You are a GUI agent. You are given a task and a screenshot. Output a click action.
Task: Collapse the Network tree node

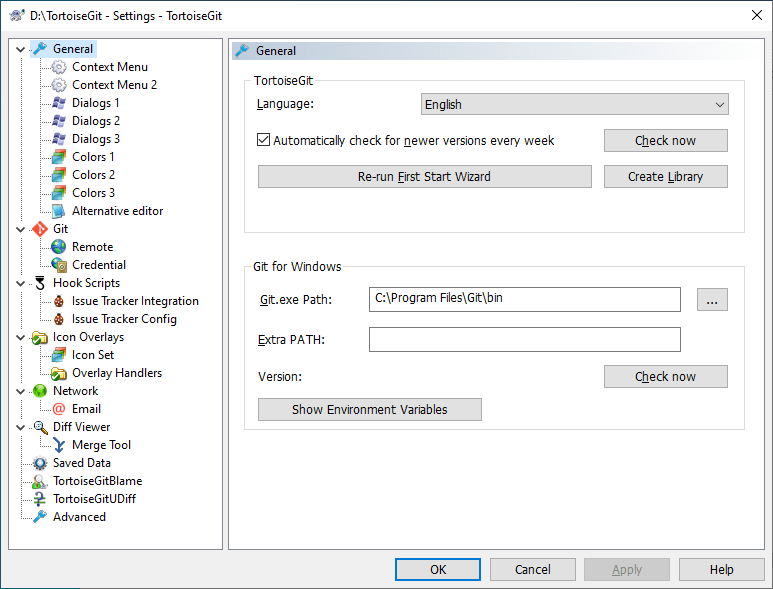(21, 391)
